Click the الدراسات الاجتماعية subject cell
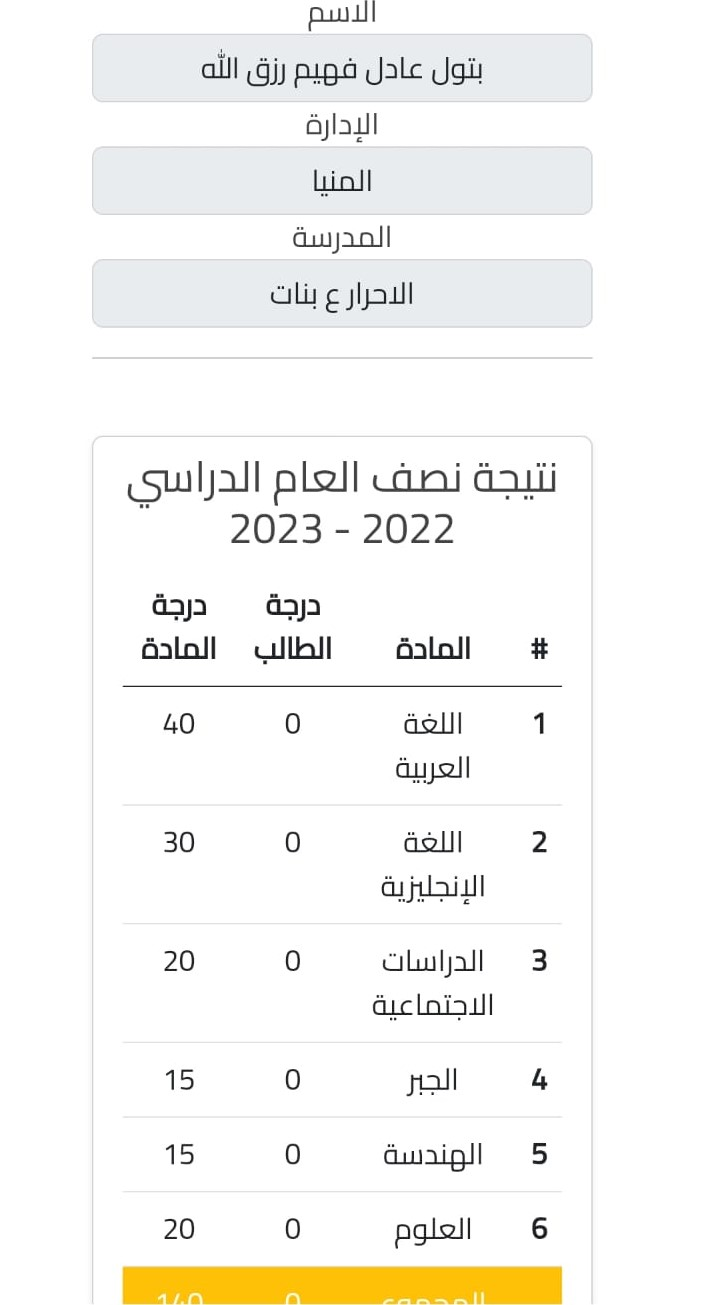 tap(433, 983)
